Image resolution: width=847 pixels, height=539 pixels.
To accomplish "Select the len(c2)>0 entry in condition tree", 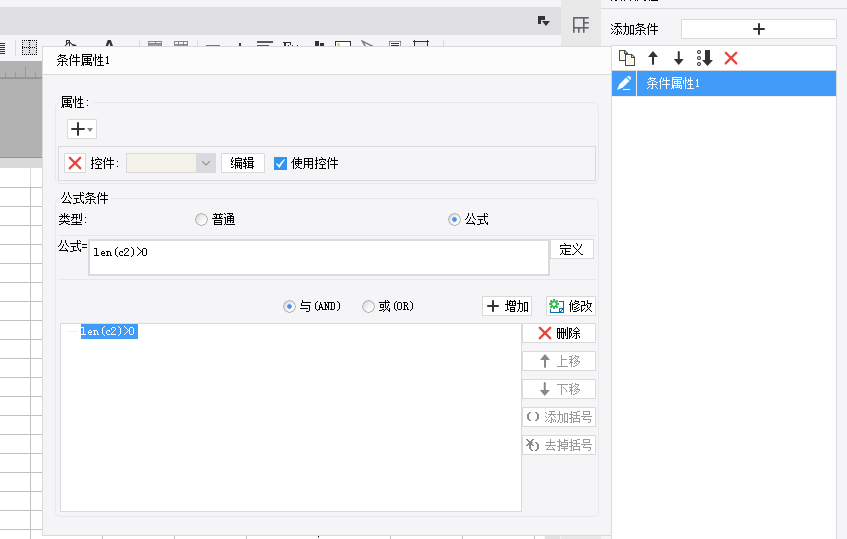I will point(109,331).
